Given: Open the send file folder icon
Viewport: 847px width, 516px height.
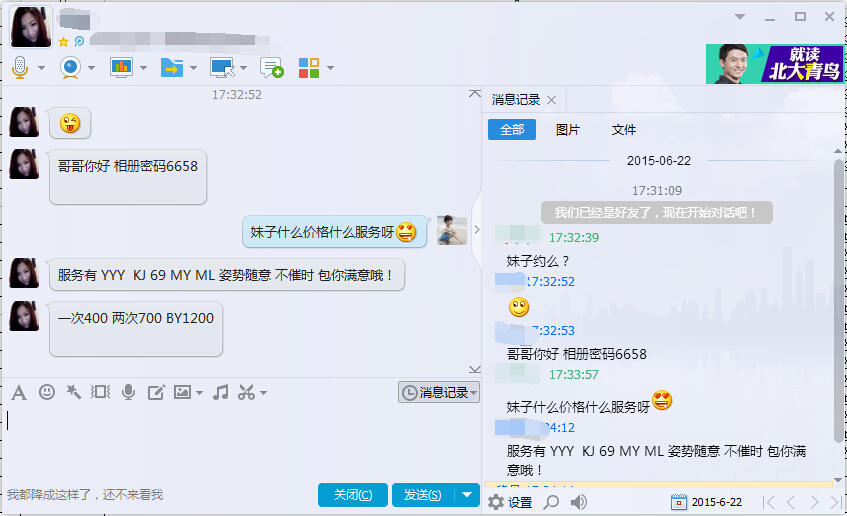Looking at the screenshot, I should pos(172,68).
